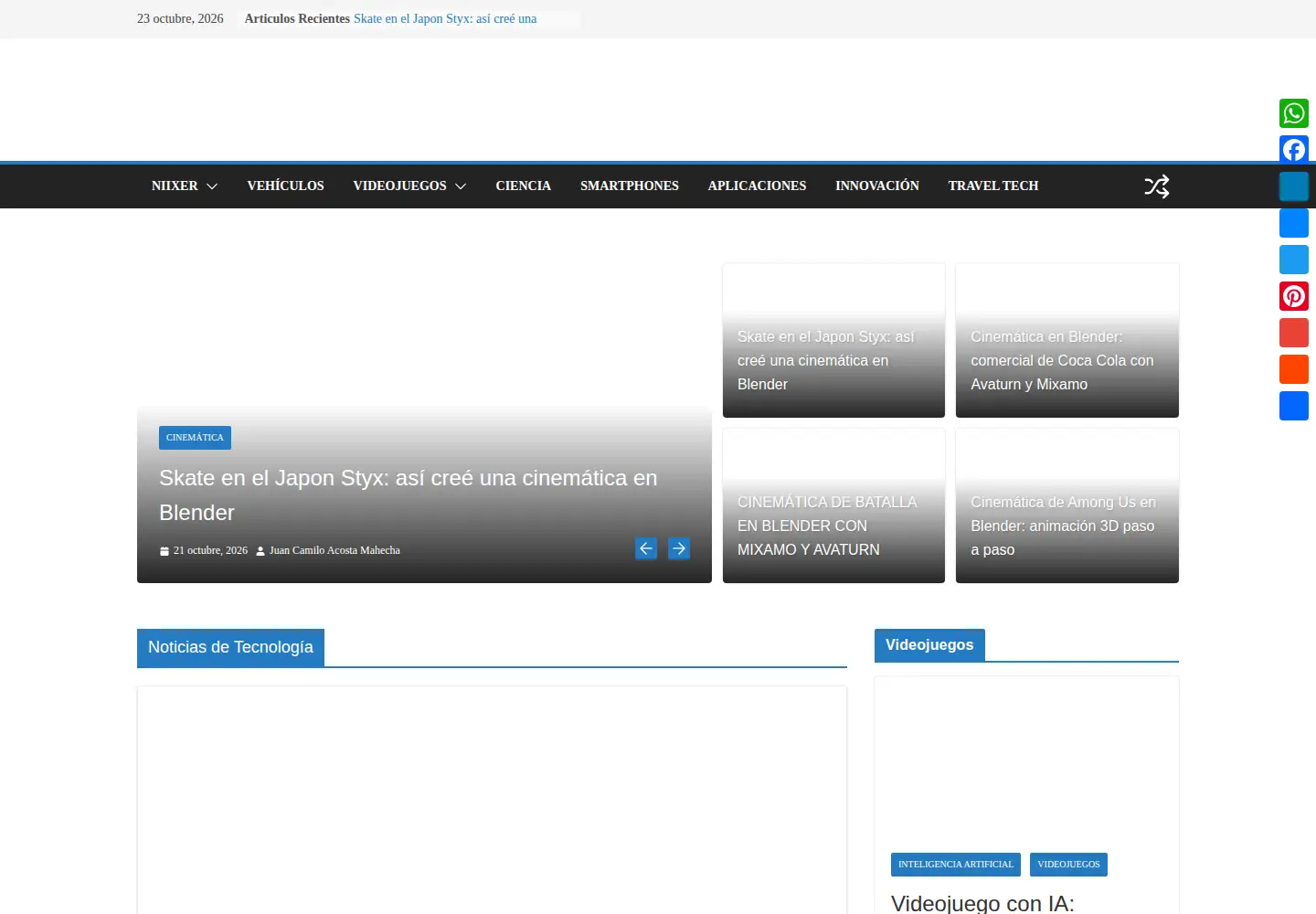Open a random post with shuffle icon
This screenshot has height=914, width=1316.
pyautogui.click(x=1157, y=186)
